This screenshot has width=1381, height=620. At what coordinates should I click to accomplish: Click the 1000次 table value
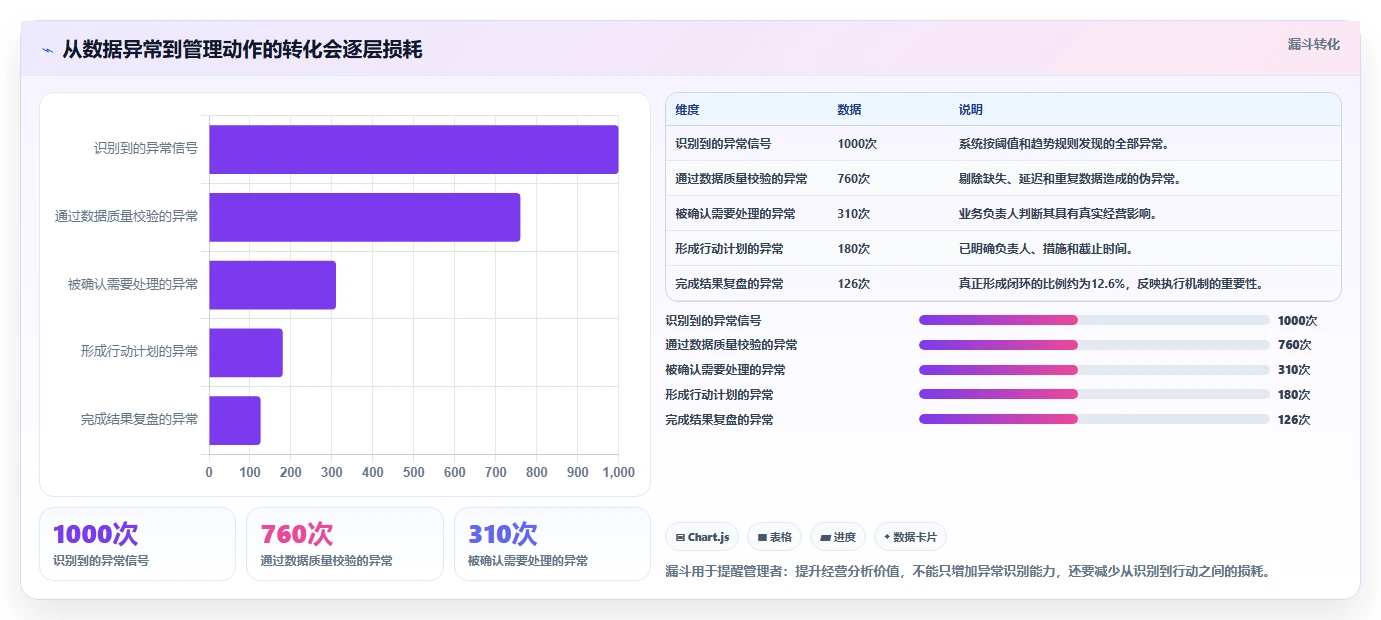click(x=857, y=144)
